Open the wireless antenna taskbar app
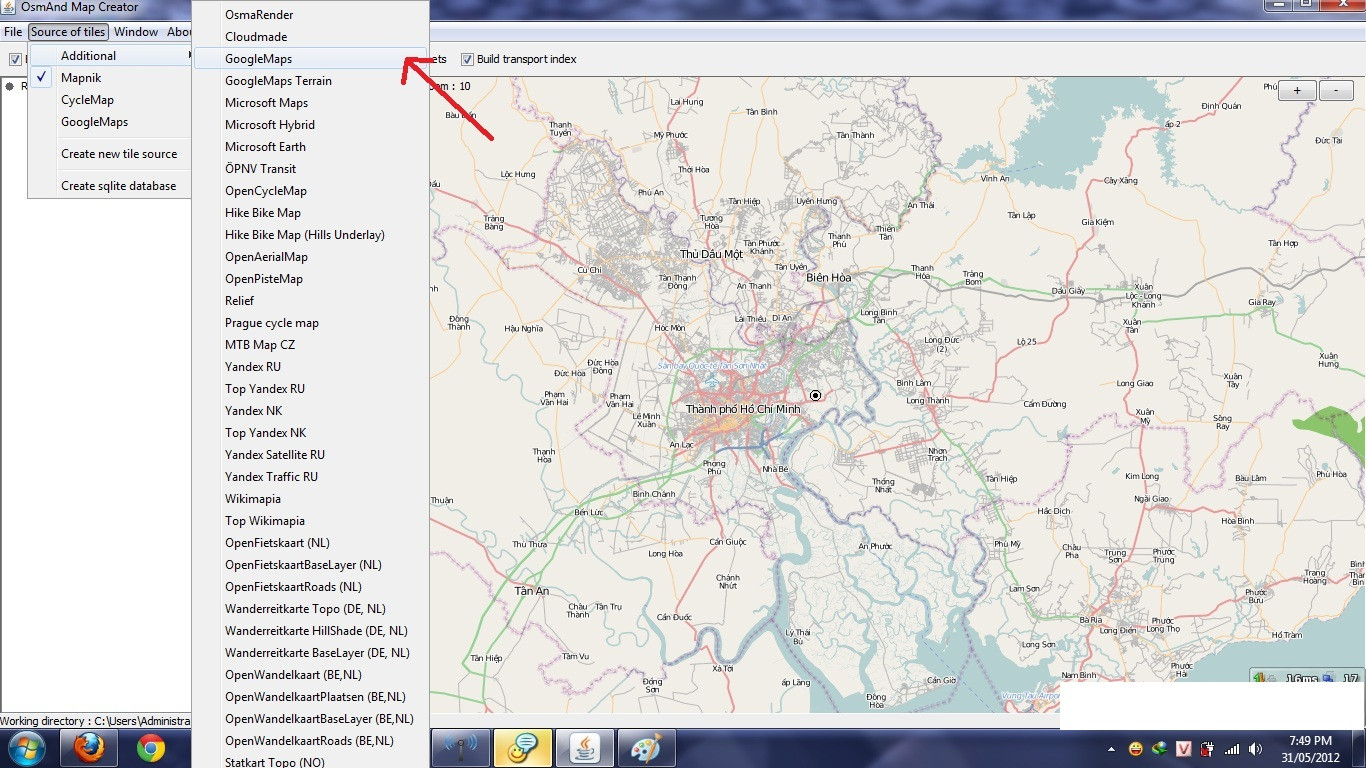The width and height of the screenshot is (1366, 768). coord(461,748)
